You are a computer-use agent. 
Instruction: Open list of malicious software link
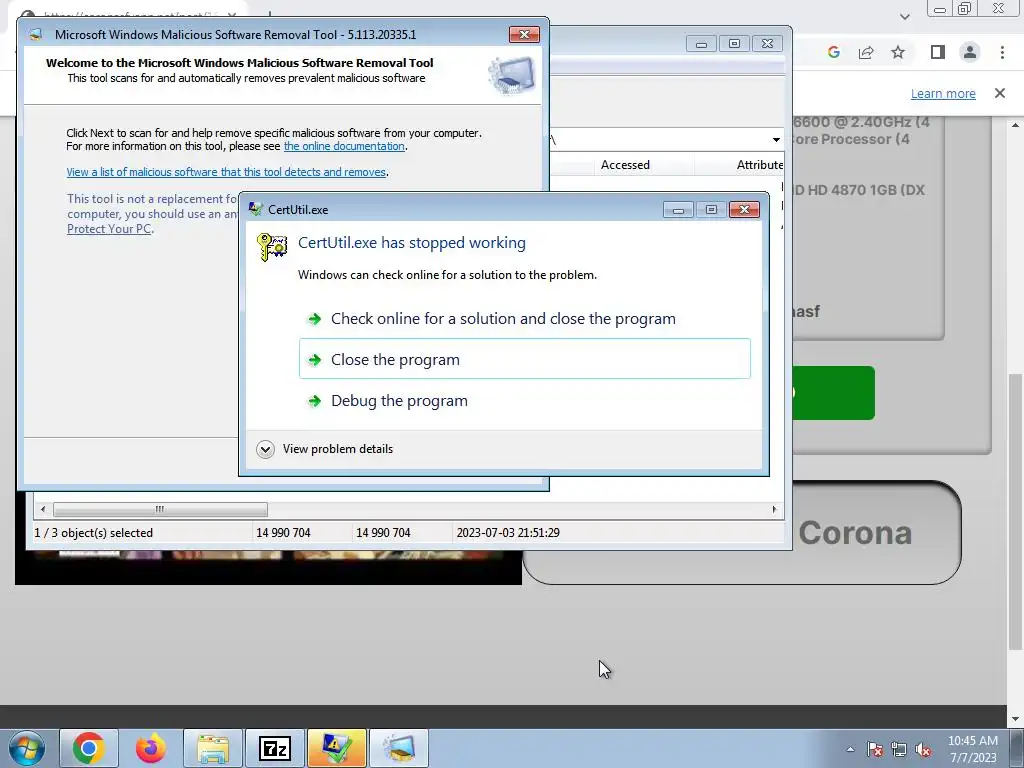[226, 172]
